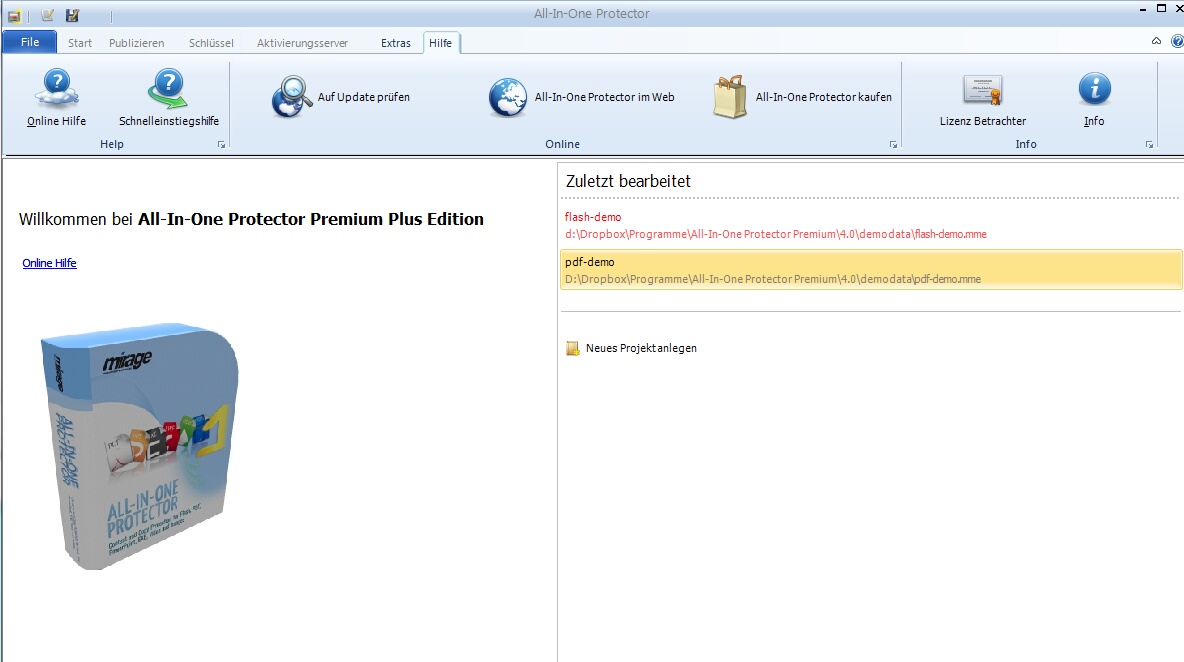
Task: Open the Lizenz Betrachter certificate icon
Action: coord(982,89)
